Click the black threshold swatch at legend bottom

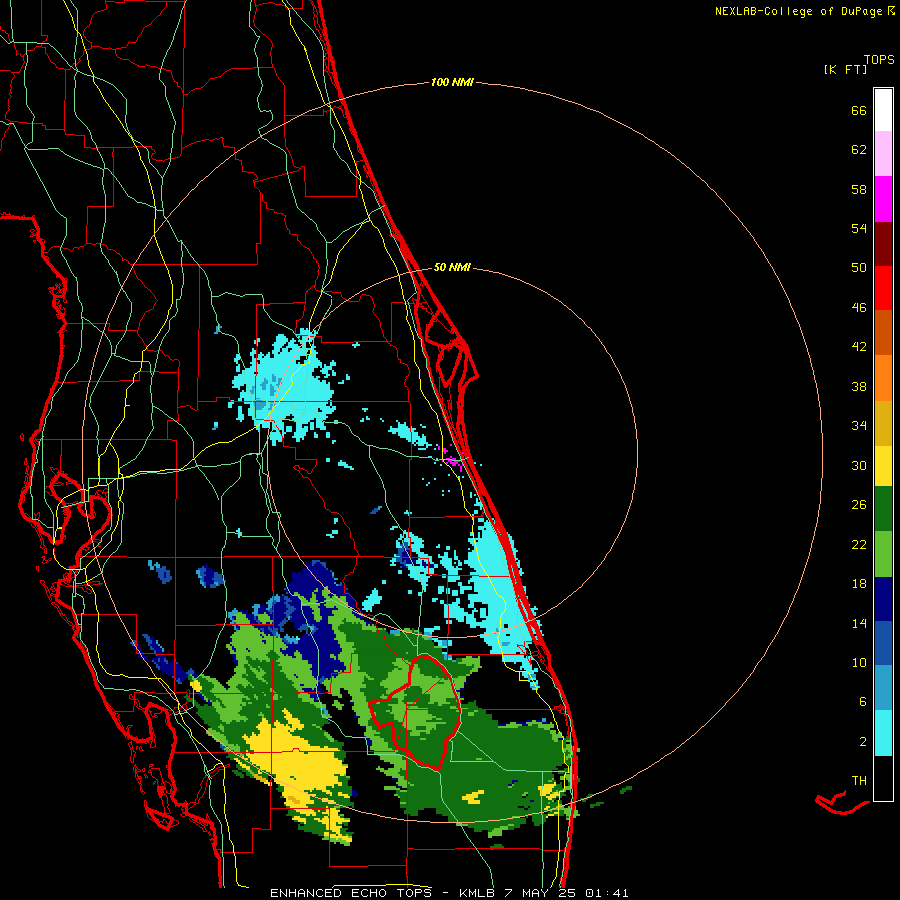(x=883, y=778)
